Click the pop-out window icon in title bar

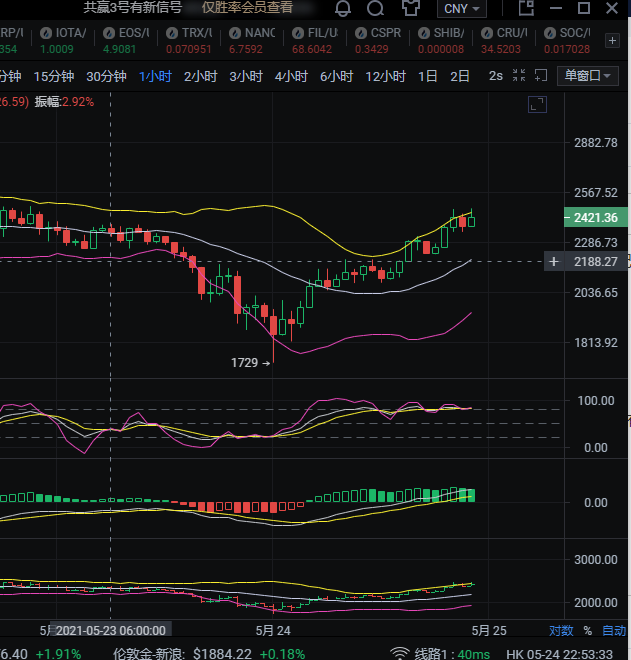pos(528,9)
